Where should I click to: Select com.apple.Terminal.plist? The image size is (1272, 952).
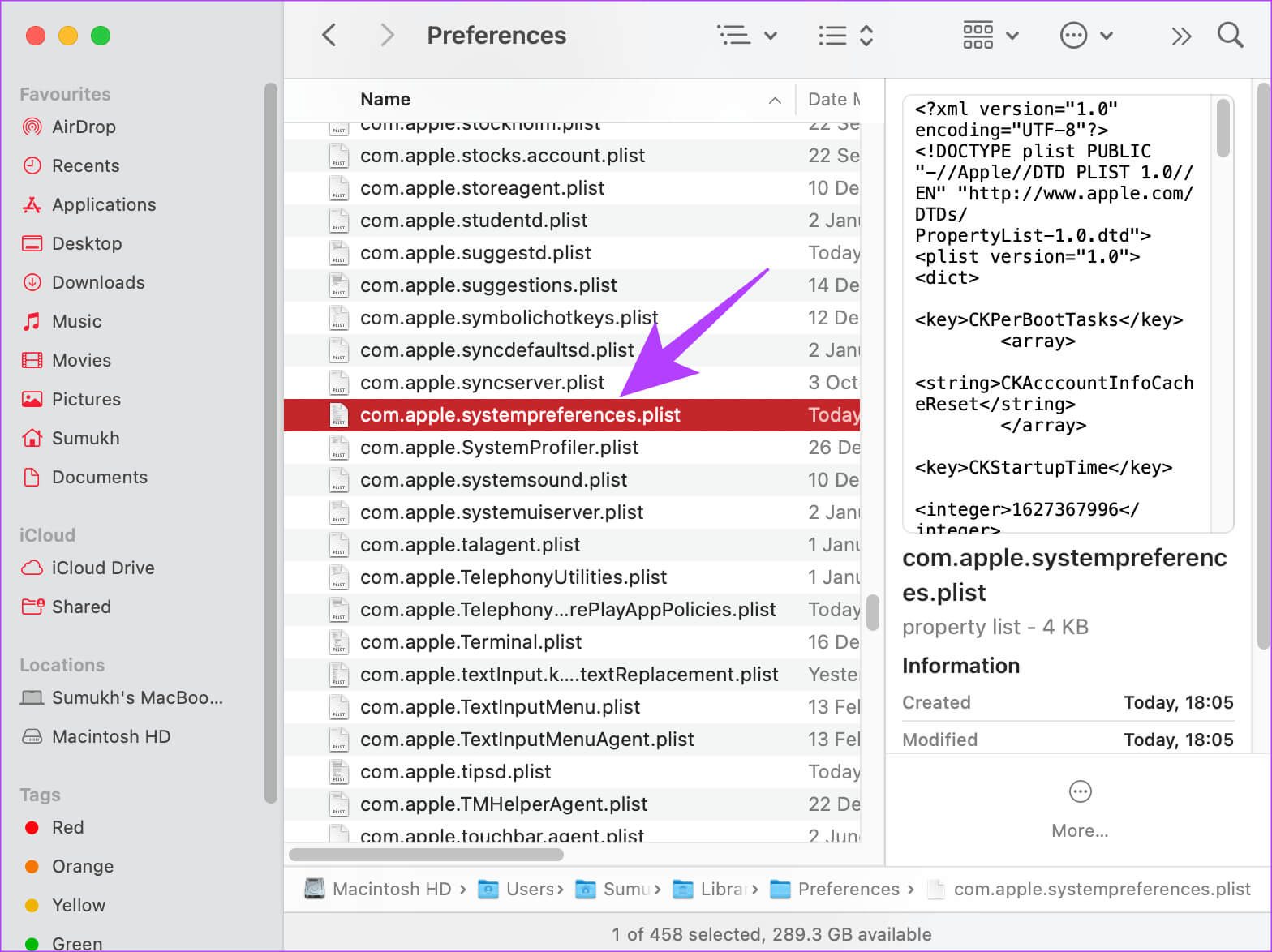point(572,641)
